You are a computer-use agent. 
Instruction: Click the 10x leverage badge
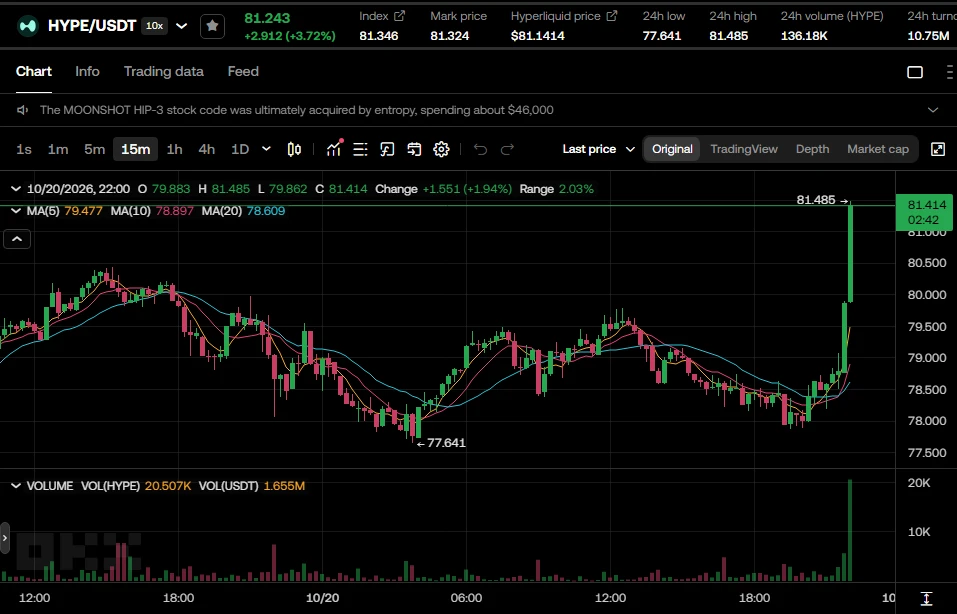point(154,26)
